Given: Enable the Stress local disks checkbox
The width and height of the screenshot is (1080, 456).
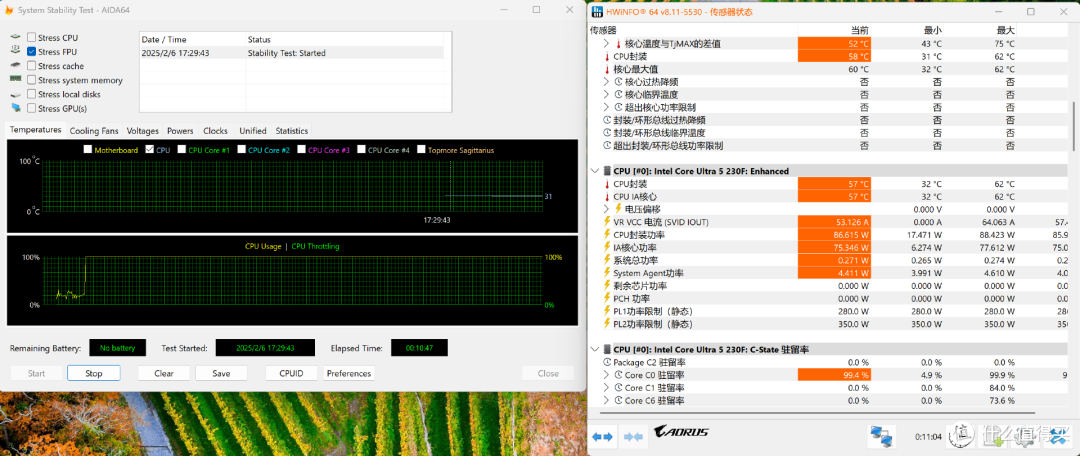Looking at the screenshot, I should (32, 94).
